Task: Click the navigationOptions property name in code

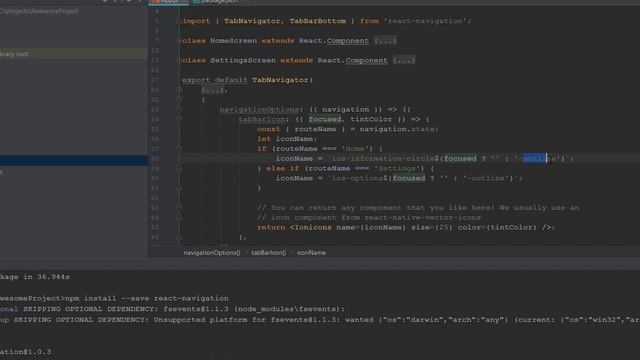Action: (x=259, y=109)
